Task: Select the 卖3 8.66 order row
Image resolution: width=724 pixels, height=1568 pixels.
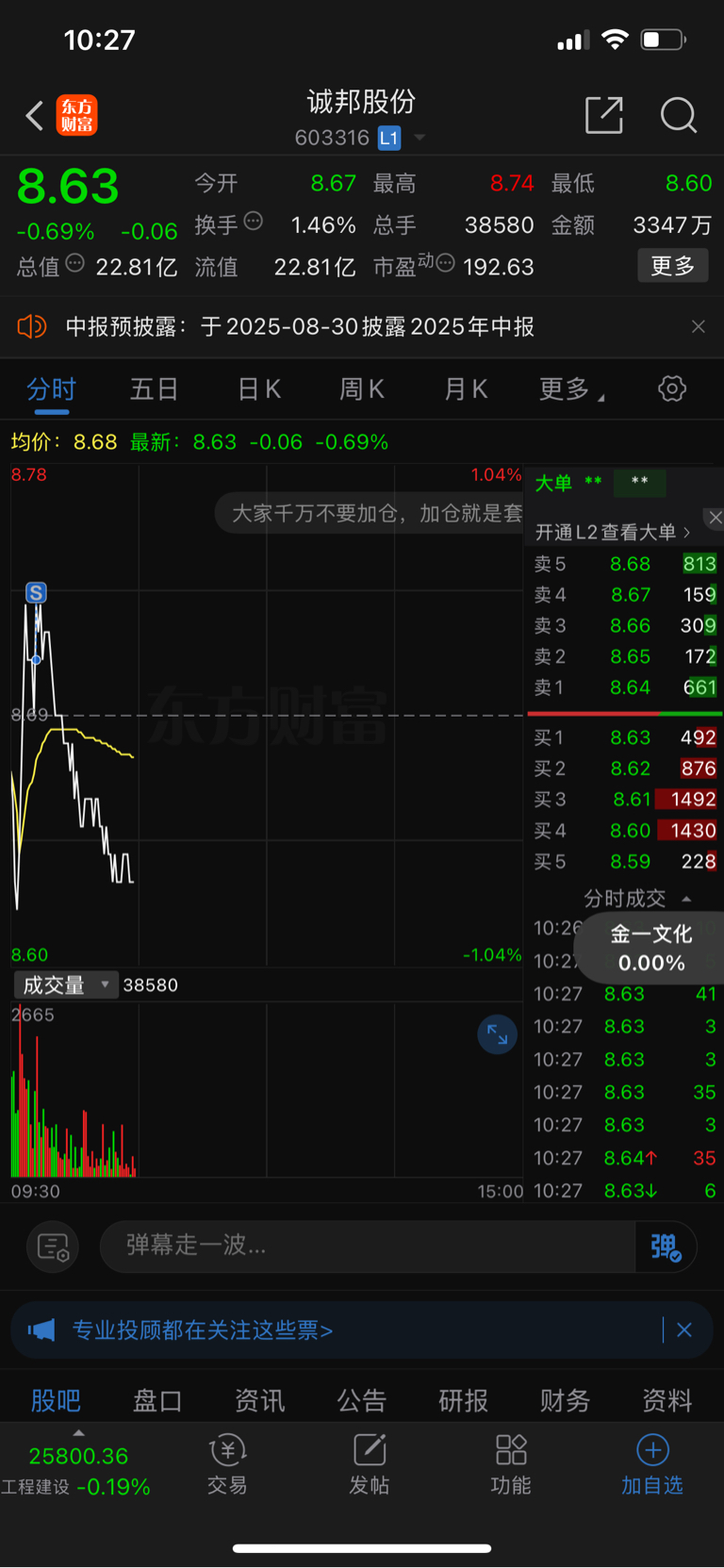Action: (624, 626)
